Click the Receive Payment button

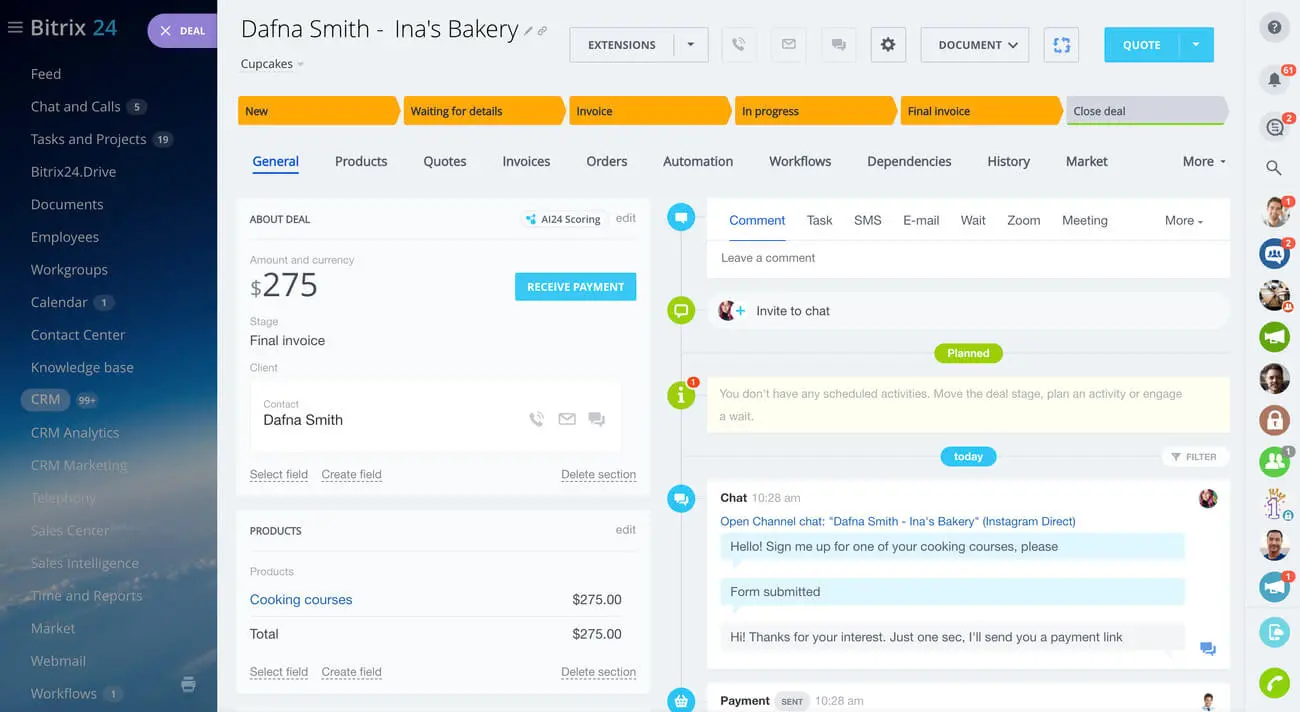click(575, 287)
